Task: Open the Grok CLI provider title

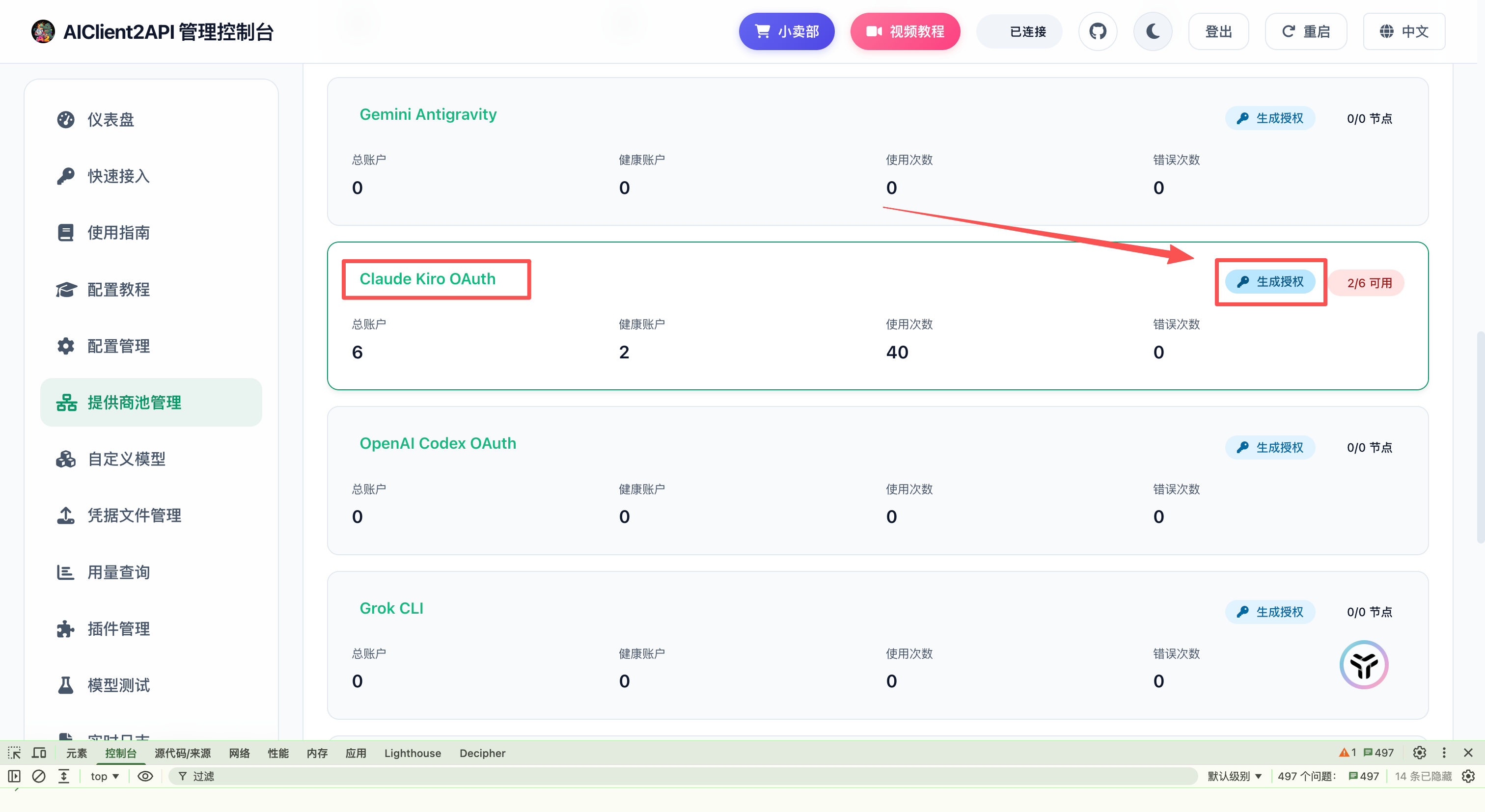Action: coord(391,608)
